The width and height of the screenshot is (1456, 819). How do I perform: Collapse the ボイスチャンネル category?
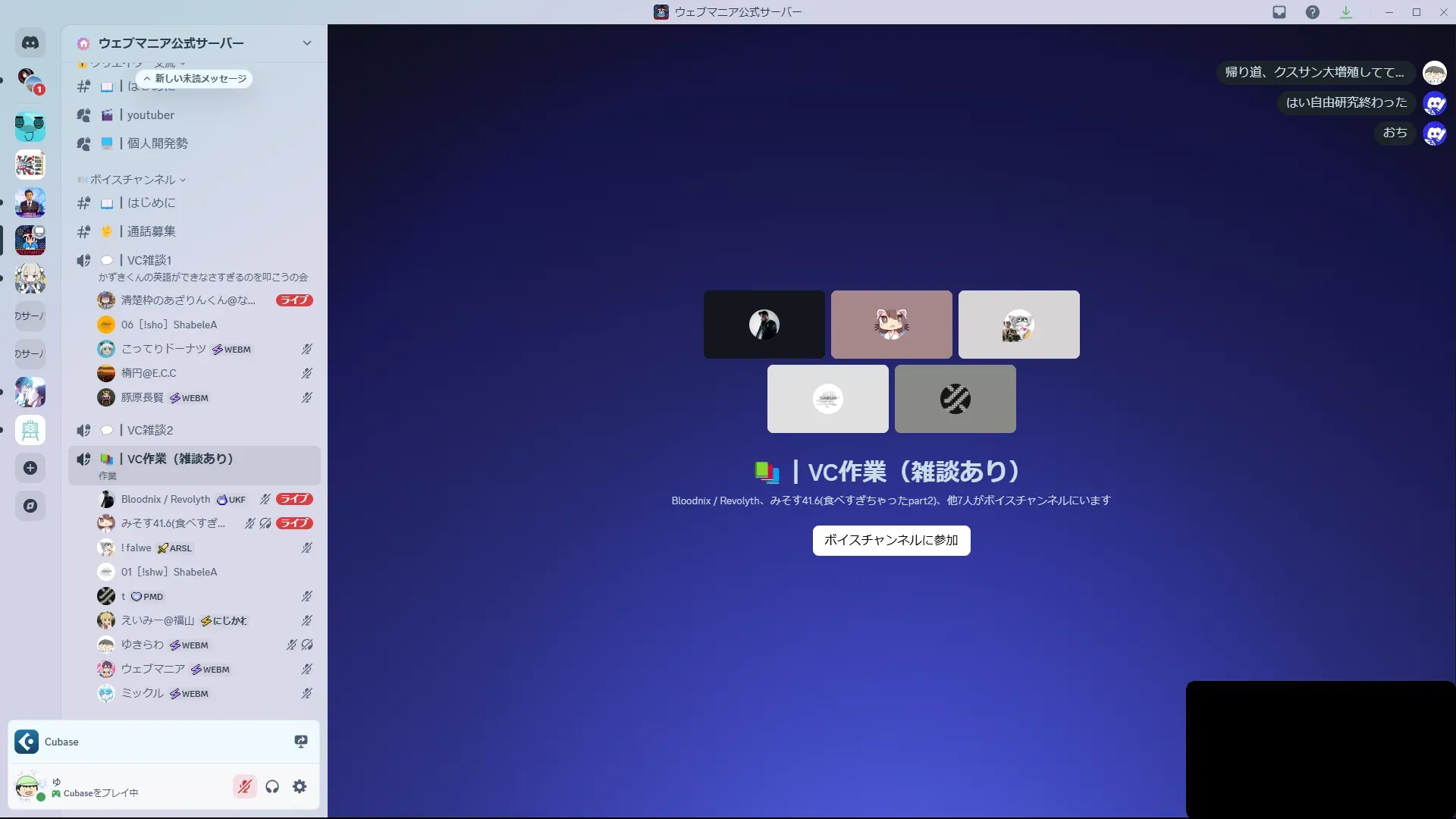coord(133,180)
